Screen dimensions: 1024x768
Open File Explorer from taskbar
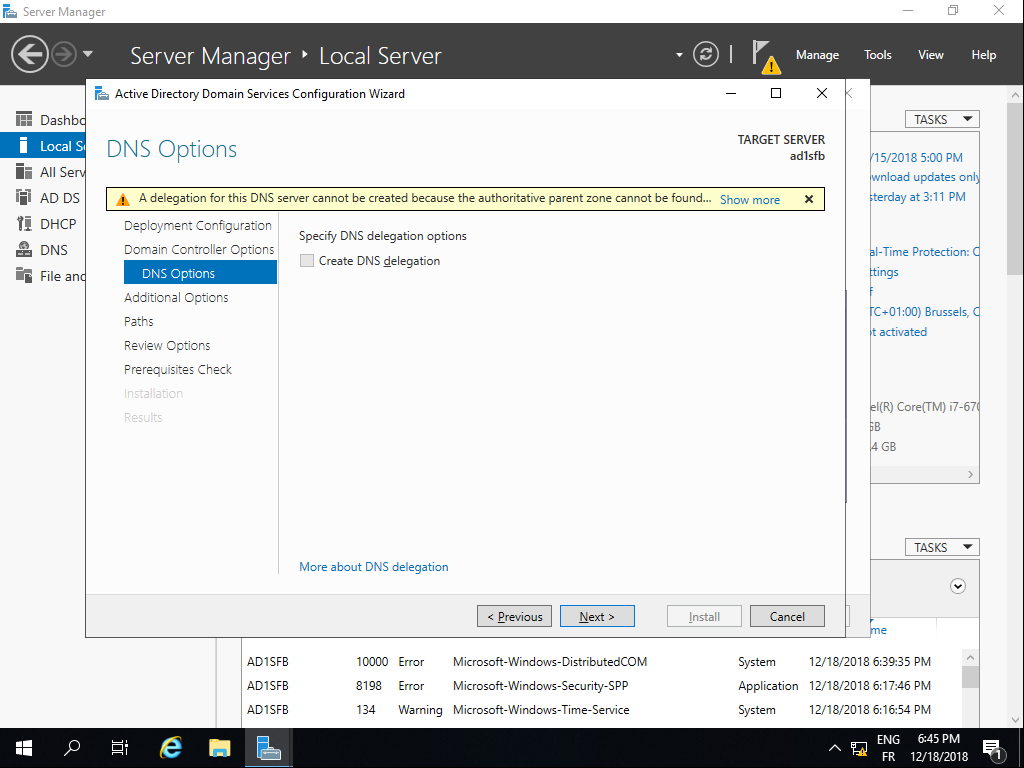coord(220,747)
